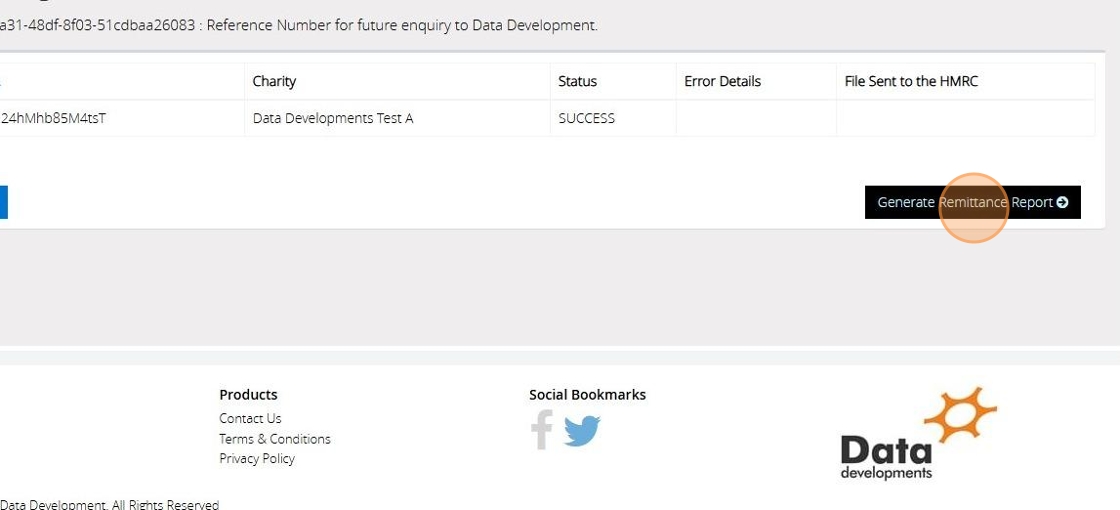Viewport: 1120px width, 510px height.
Task: Open the Terms & Conditions link
Action: 275,438
